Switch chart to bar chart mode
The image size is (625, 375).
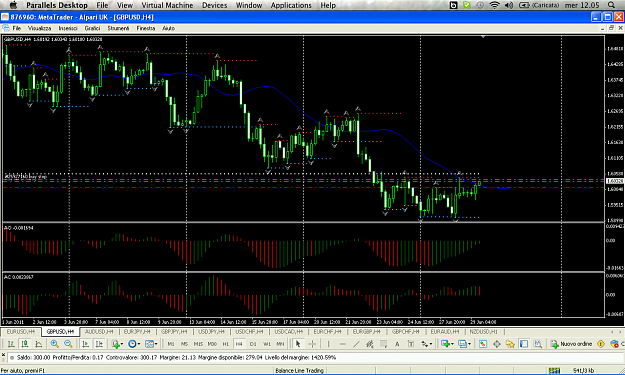pos(11,344)
